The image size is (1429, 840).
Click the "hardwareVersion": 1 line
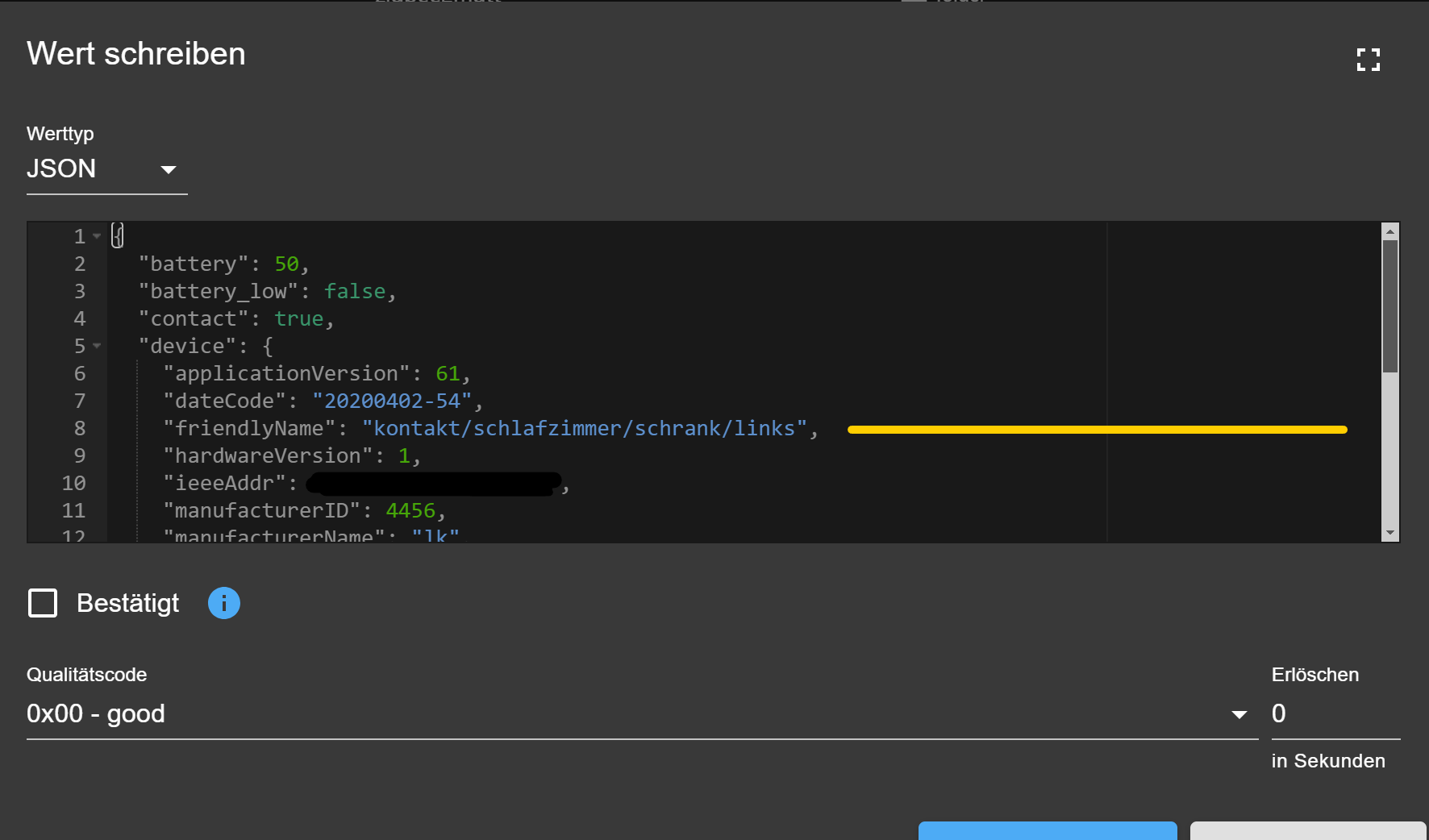click(292, 455)
